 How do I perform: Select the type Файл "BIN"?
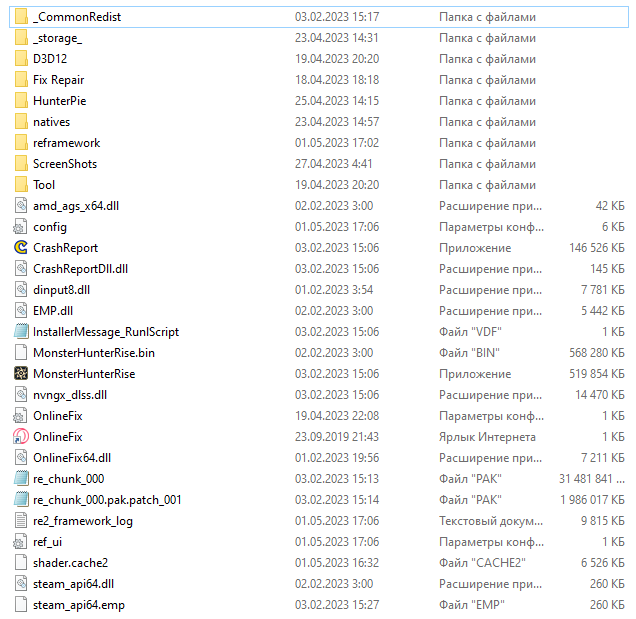point(469,353)
